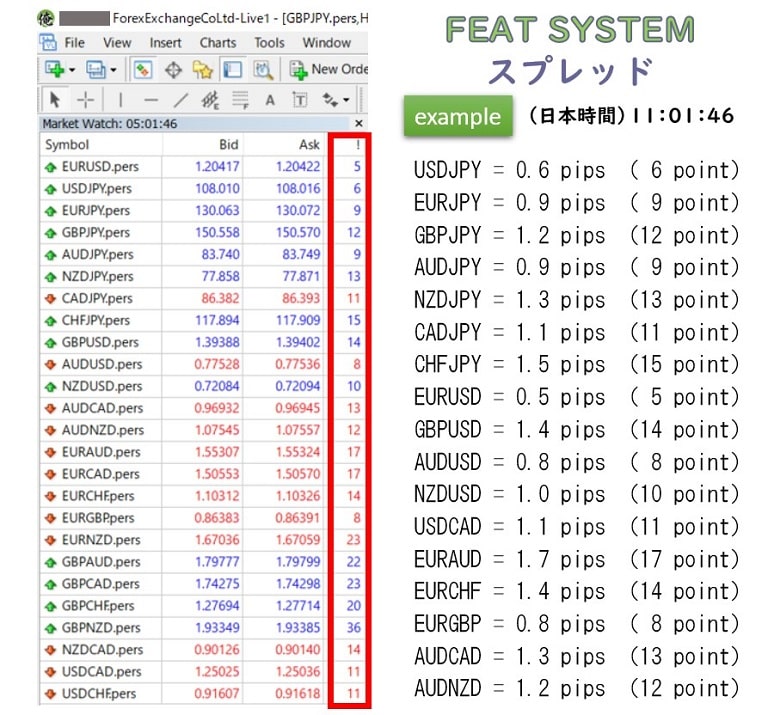
Task: Open the Window menu
Action: (327, 43)
